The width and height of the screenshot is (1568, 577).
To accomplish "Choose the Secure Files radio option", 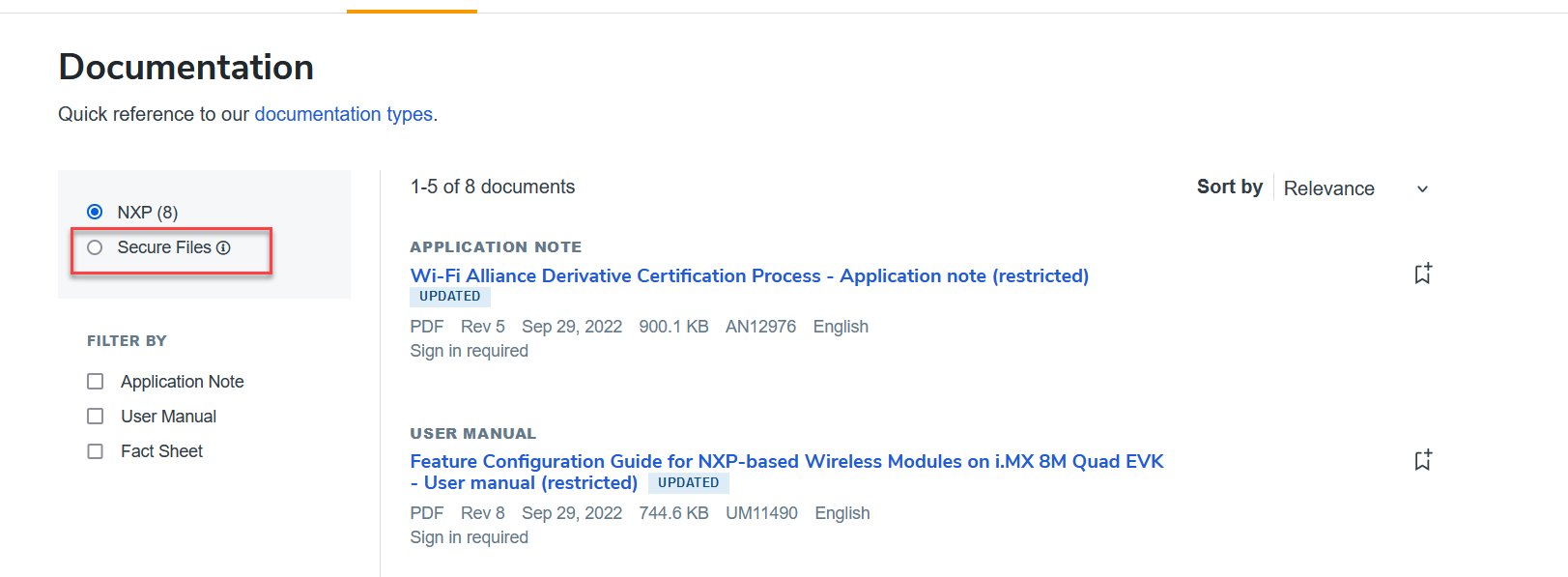I will [95, 247].
